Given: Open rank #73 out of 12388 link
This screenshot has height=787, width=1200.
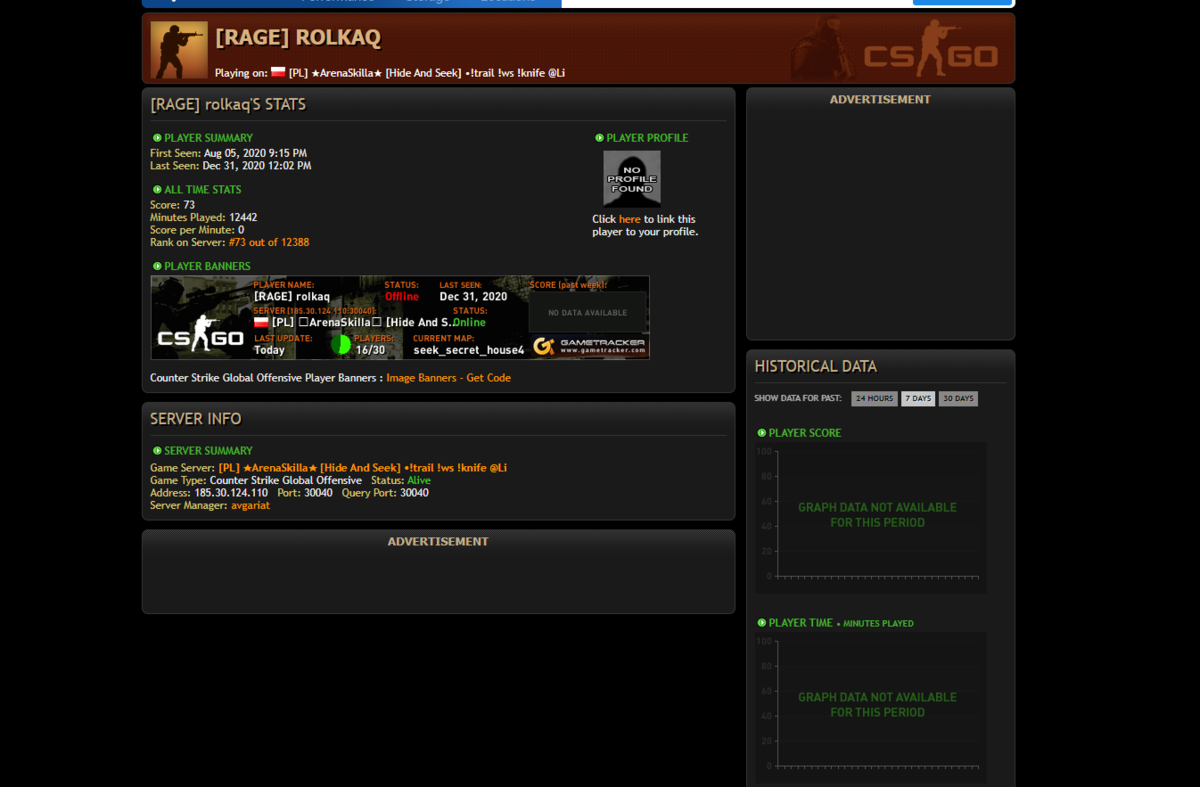Looking at the screenshot, I should (x=269, y=242).
